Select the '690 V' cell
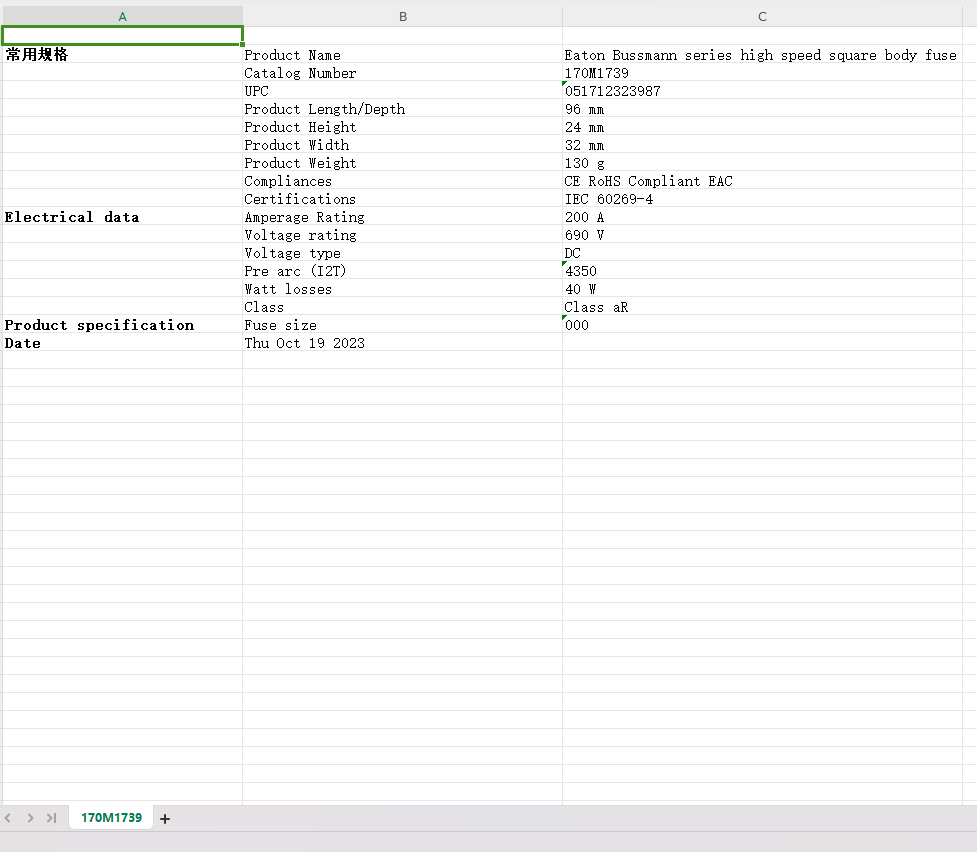The height and width of the screenshot is (852, 977). (x=762, y=234)
